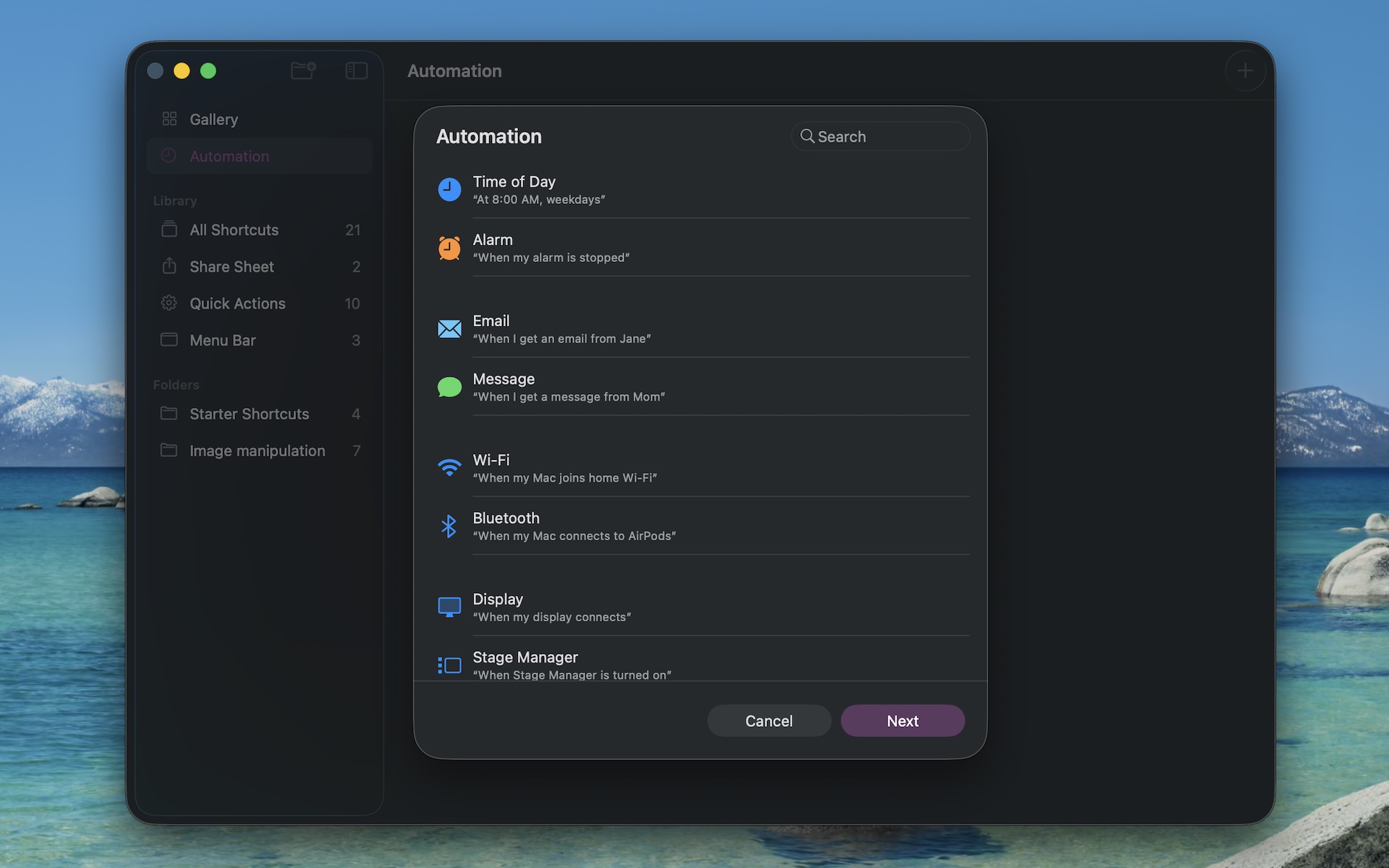
Task: Open All Shortcuts library
Action: point(259,230)
